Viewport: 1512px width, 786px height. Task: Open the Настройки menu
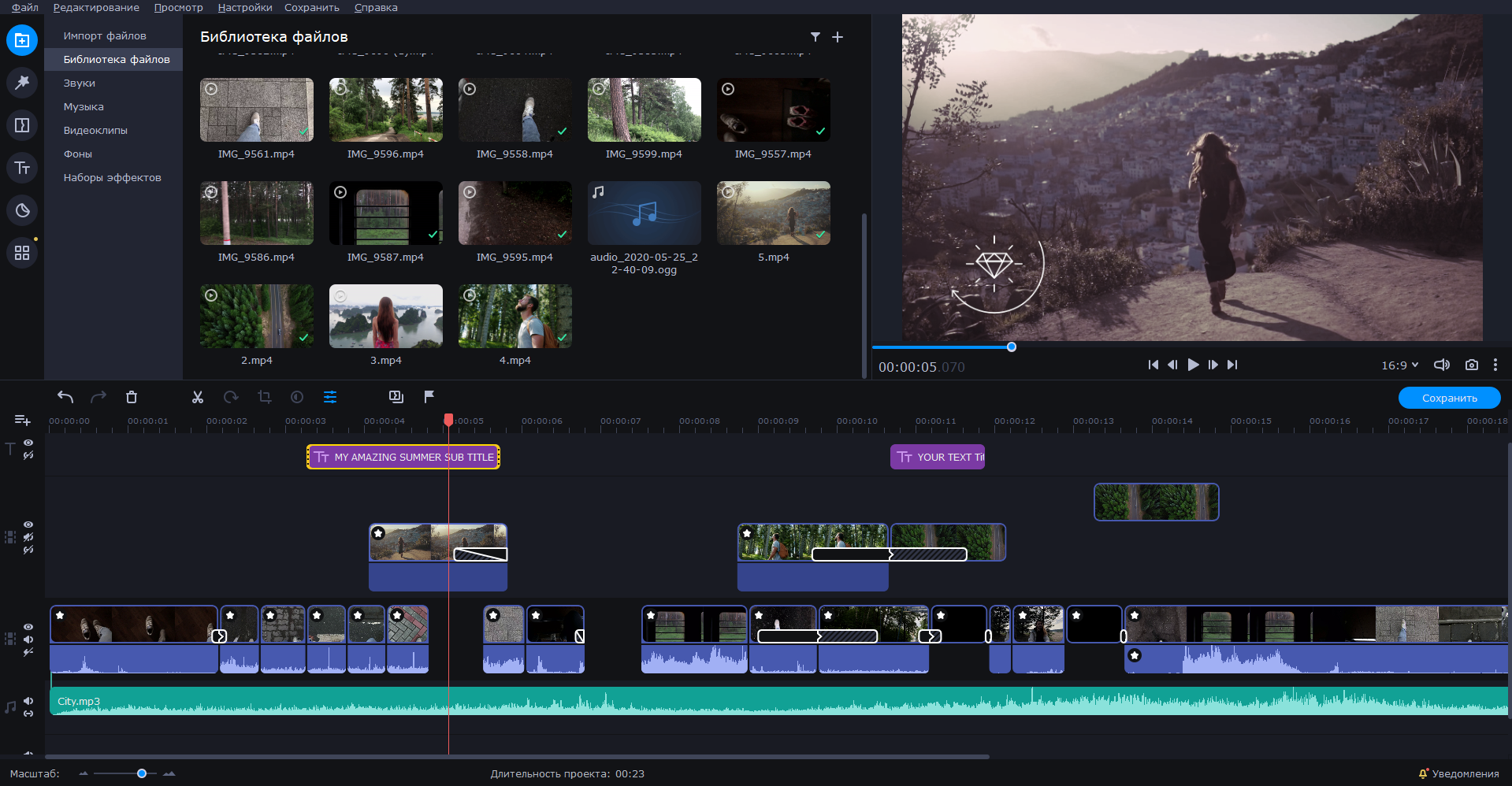pyautogui.click(x=245, y=7)
